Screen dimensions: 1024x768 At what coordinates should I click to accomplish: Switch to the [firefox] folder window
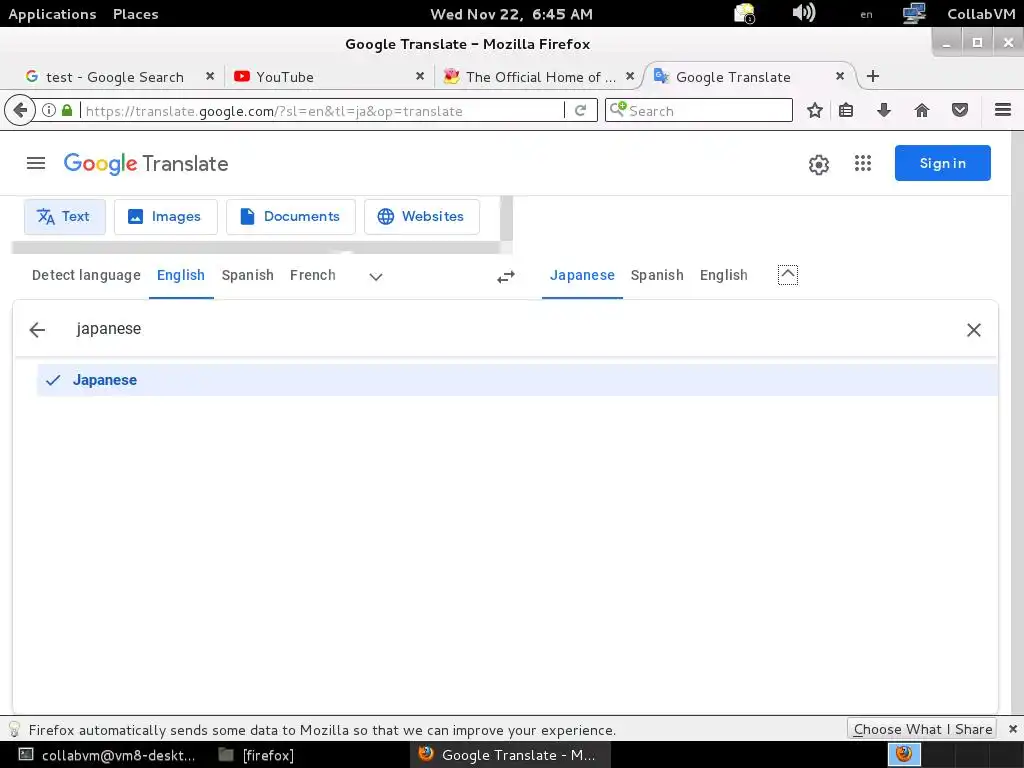click(x=256, y=755)
